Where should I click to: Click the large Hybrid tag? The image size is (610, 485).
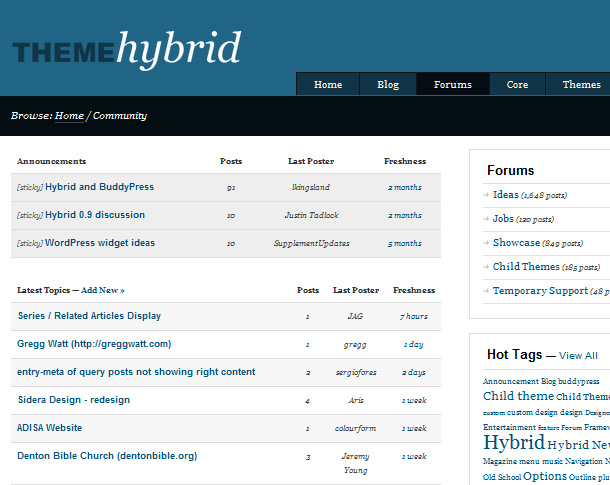tap(514, 443)
